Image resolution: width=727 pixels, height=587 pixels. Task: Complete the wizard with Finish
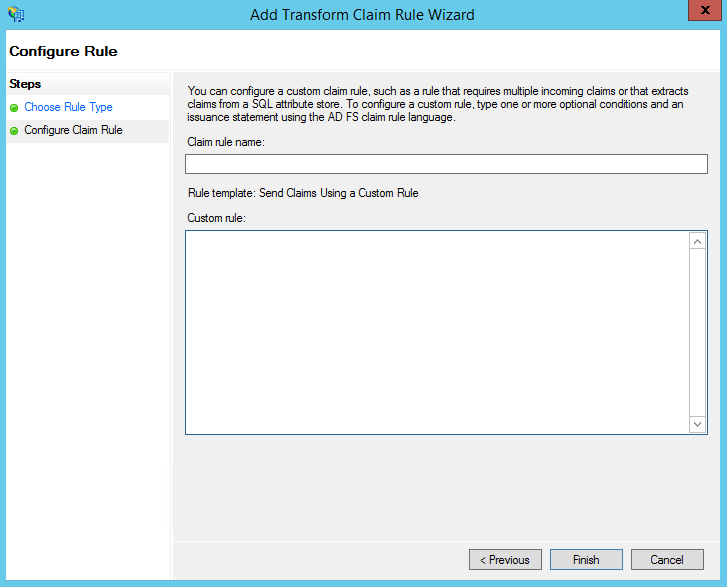pos(585,560)
